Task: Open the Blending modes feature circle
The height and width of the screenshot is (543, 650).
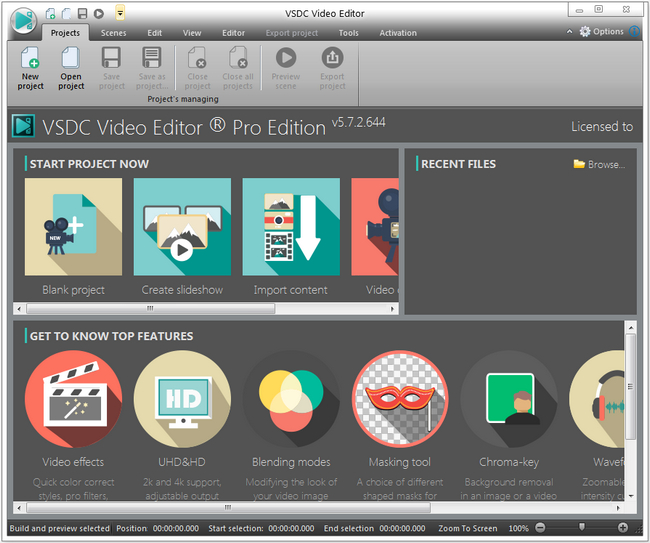Action: pyautogui.click(x=291, y=399)
